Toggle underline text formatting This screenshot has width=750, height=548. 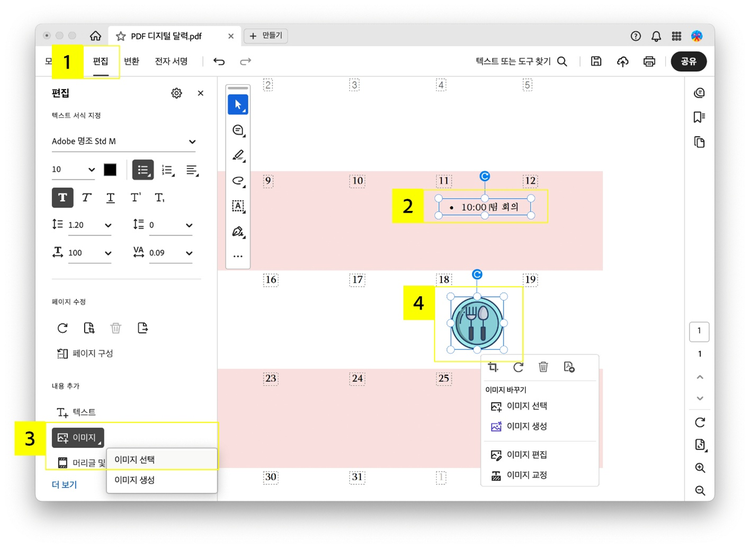[110, 197]
